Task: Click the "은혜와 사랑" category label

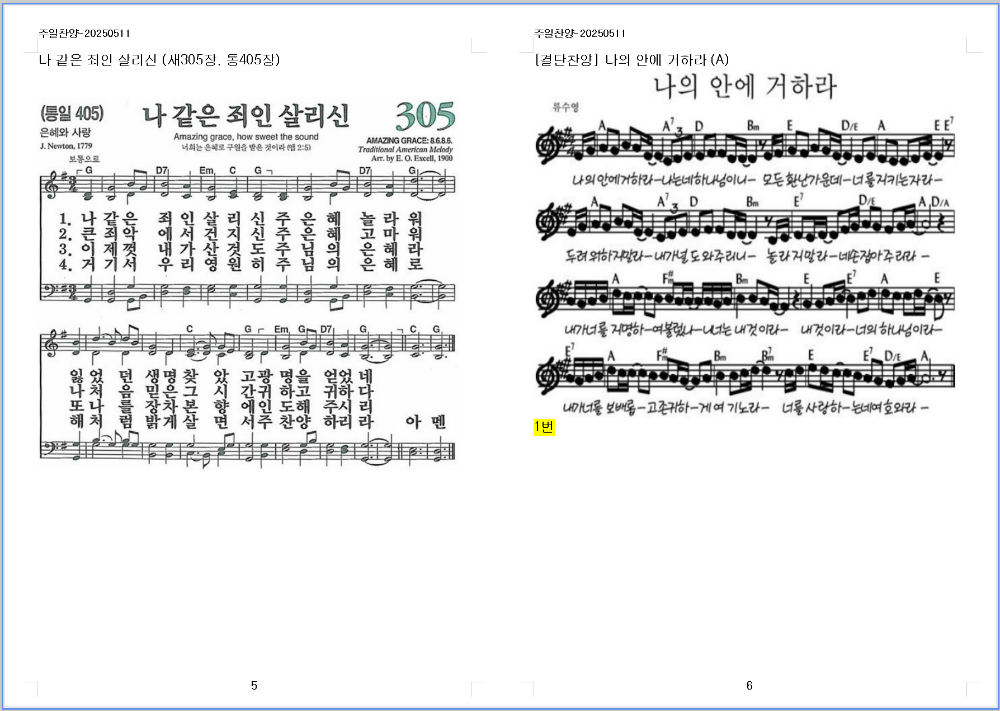Action: [65, 133]
